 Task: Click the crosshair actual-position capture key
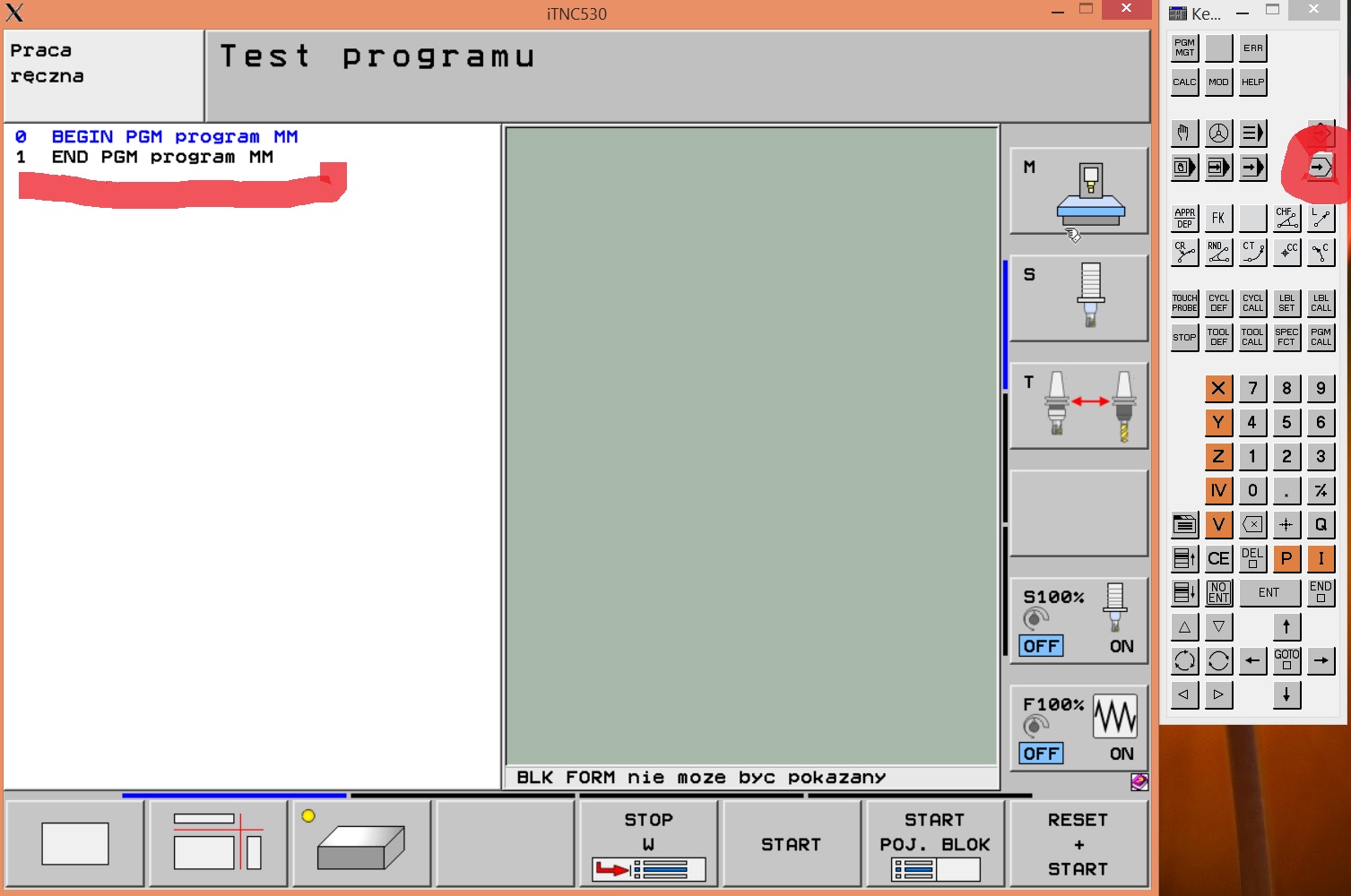coord(1286,524)
